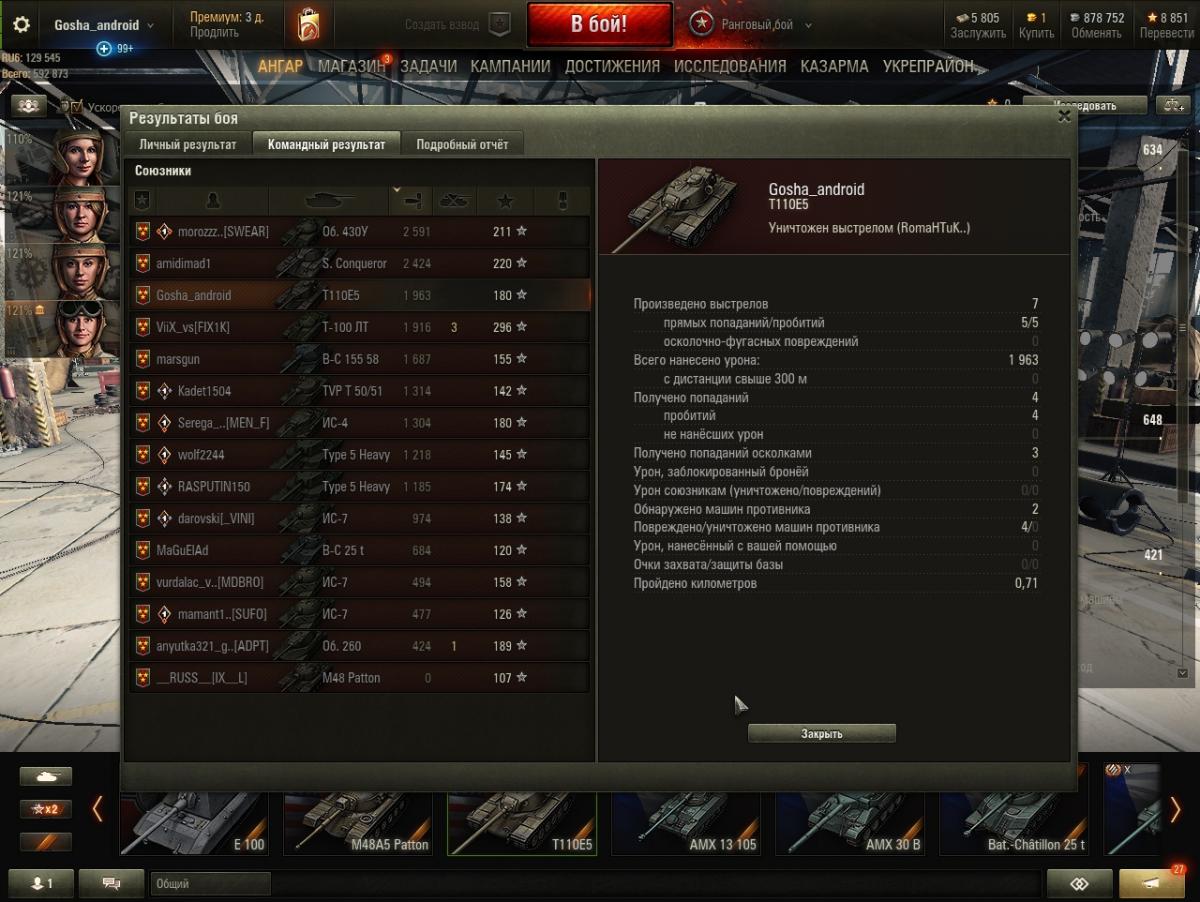Sort allies by player name icon

click(x=212, y=200)
